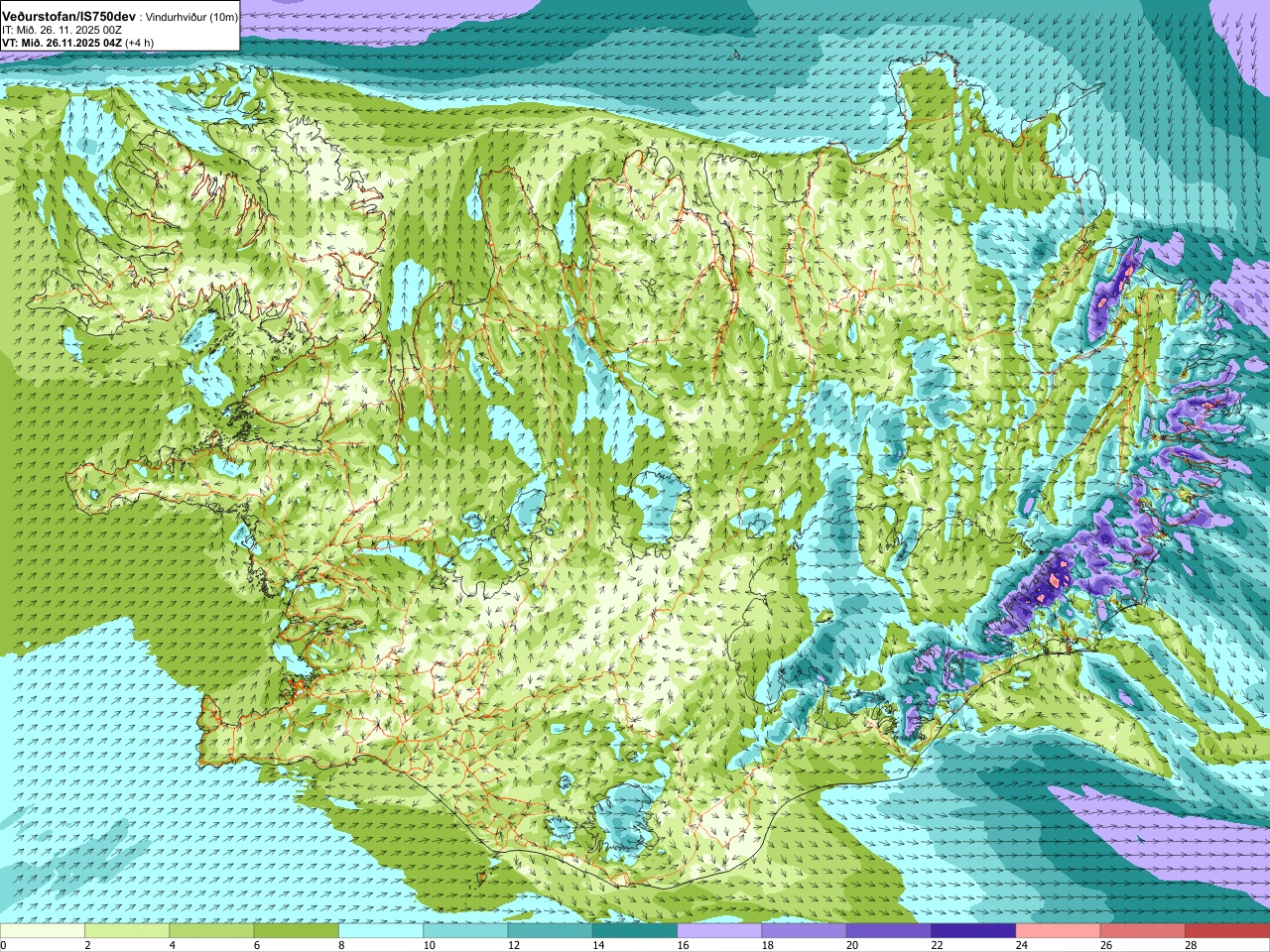This screenshot has width=1270, height=952.
Task: Click the 10–12 turquoise legend swatch
Action: tap(465, 931)
